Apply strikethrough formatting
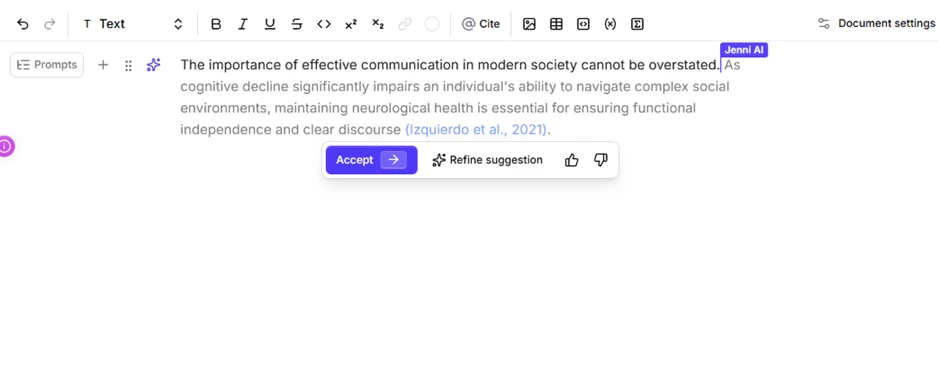The image size is (938, 373). coord(297,24)
